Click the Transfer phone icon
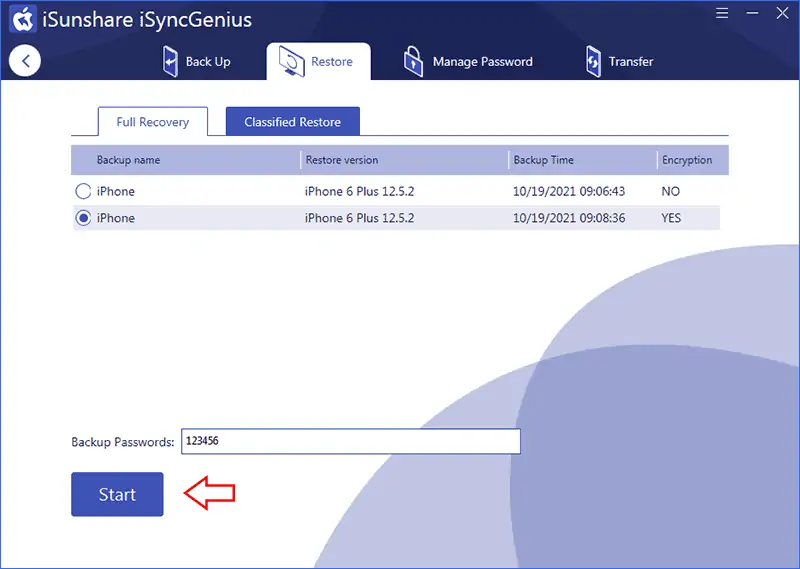Screen dimensions: 800x569 pos(593,61)
